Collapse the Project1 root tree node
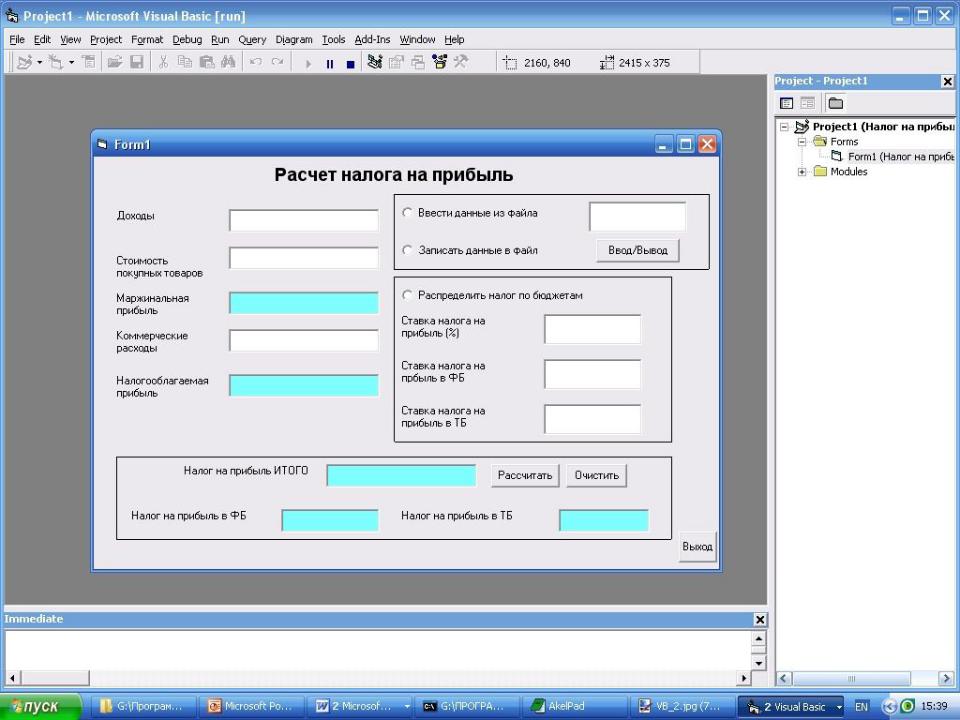960x720 pixels. pyautogui.click(x=784, y=127)
